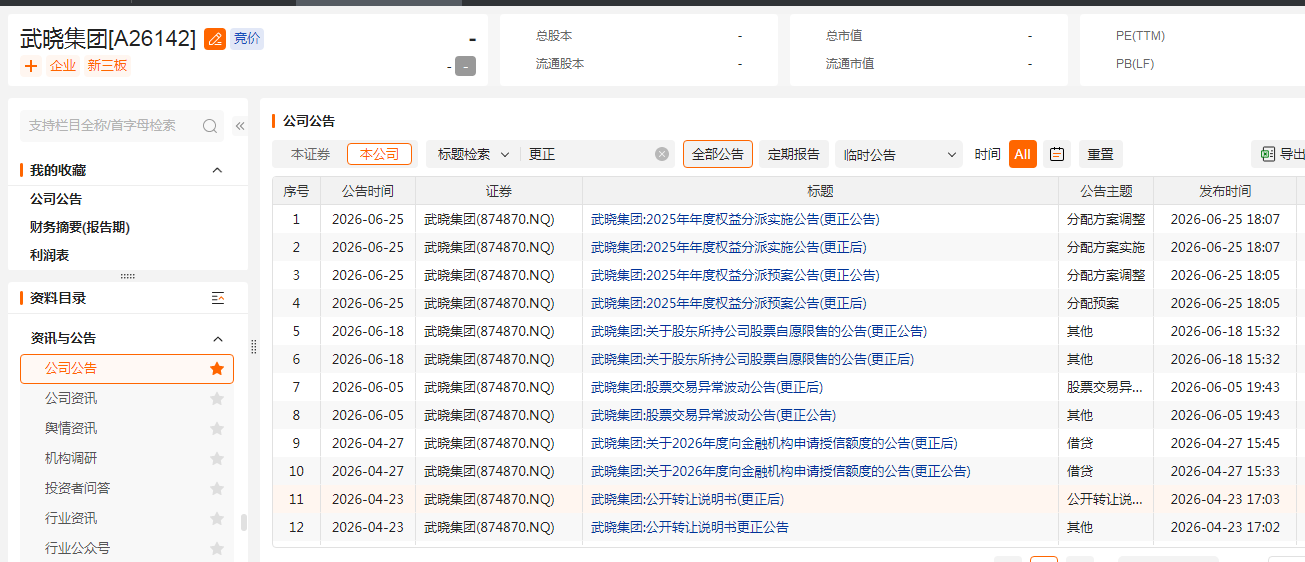Click the 发布时间 column header
The height and width of the screenshot is (562, 1305).
coord(1225,191)
